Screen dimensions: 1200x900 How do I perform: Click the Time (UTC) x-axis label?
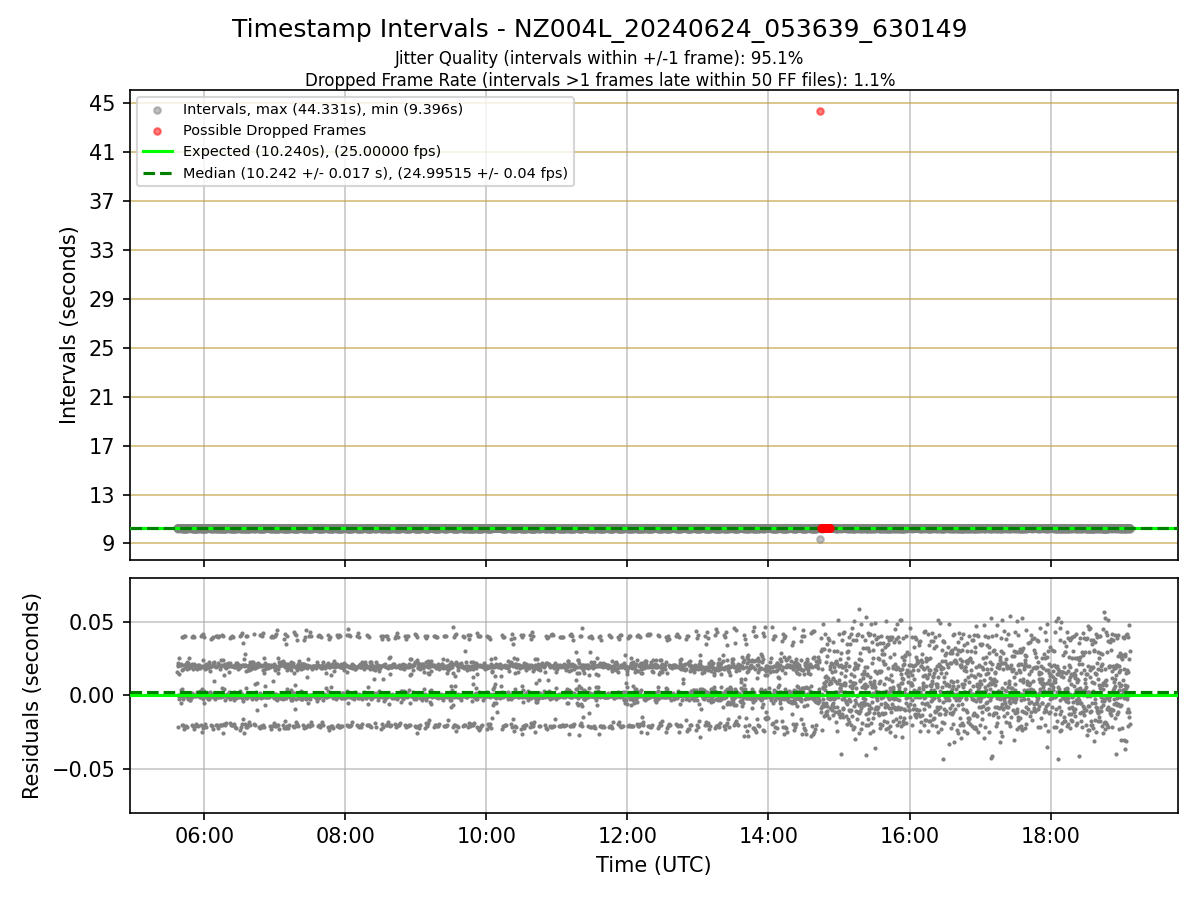653,865
